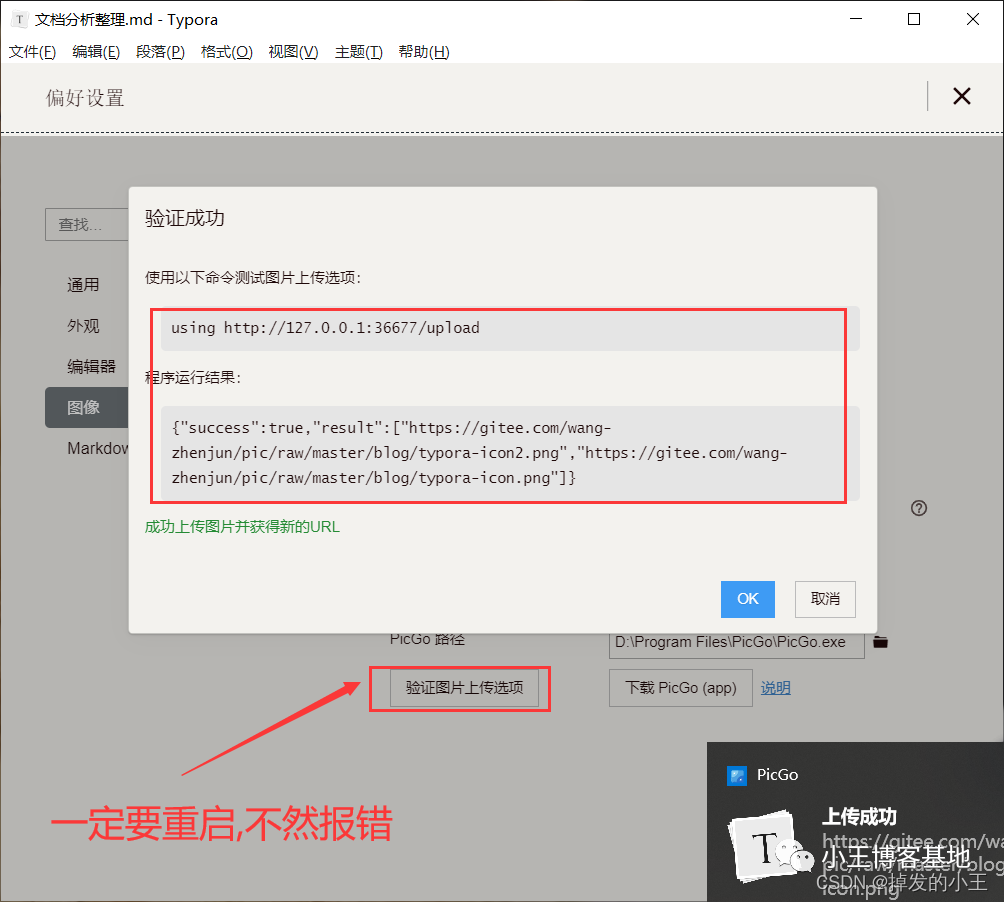The height and width of the screenshot is (902, 1004).
Task: Select the 图像 preferences tab
Action: (x=87, y=407)
